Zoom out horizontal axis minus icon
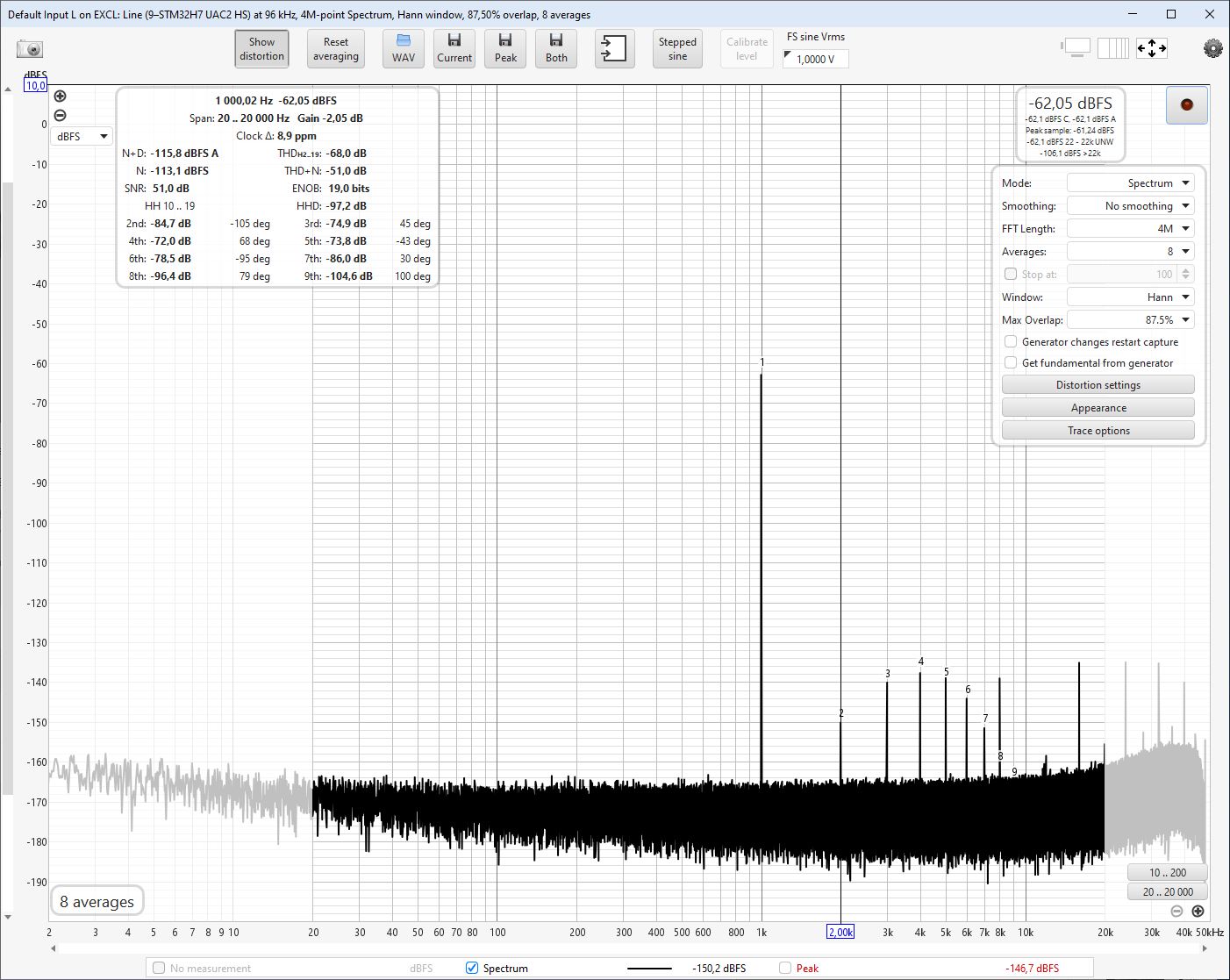 click(1176, 911)
